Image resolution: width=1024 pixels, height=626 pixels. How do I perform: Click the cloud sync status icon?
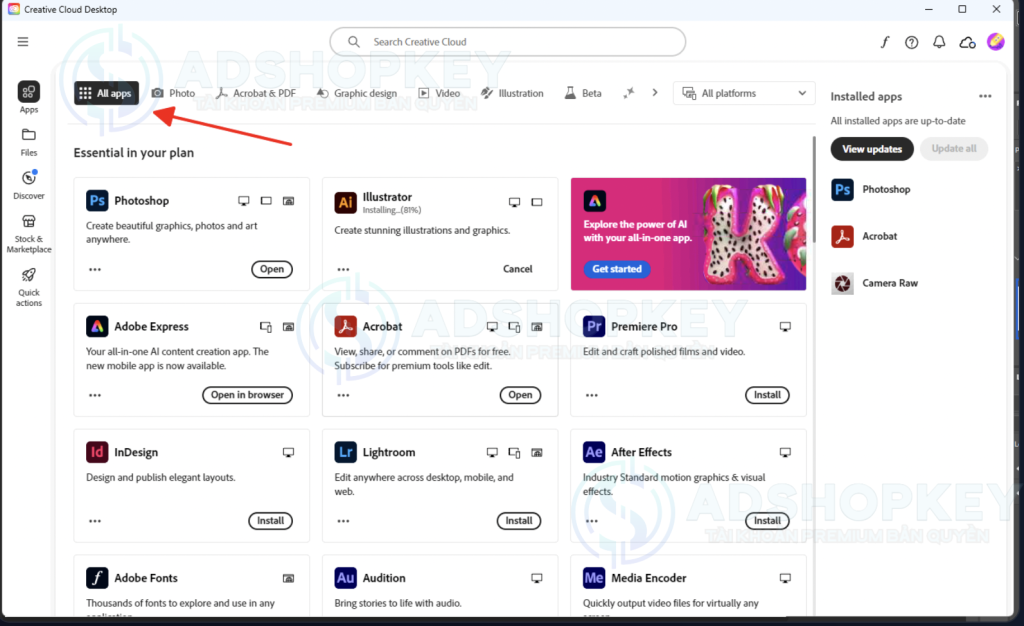967,42
